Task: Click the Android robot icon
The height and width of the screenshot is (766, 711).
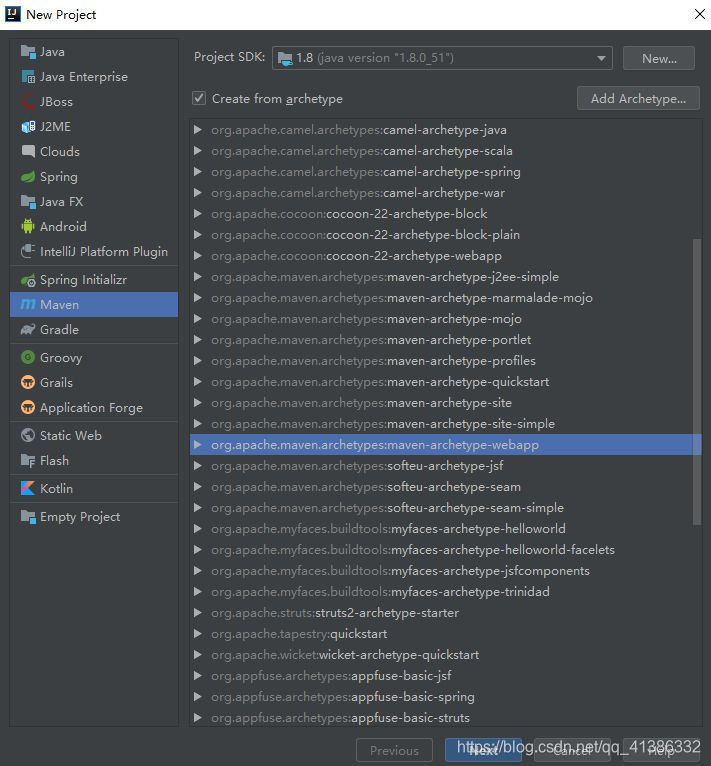Action: coord(28,226)
